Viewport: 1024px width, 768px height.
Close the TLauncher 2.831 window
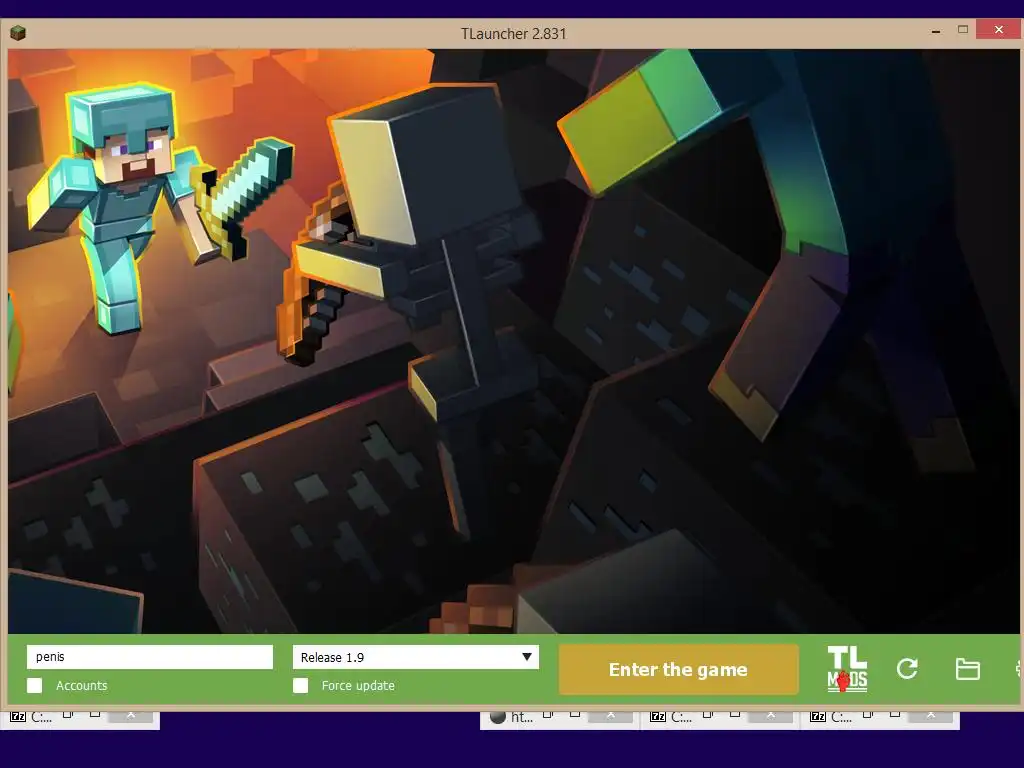(999, 29)
